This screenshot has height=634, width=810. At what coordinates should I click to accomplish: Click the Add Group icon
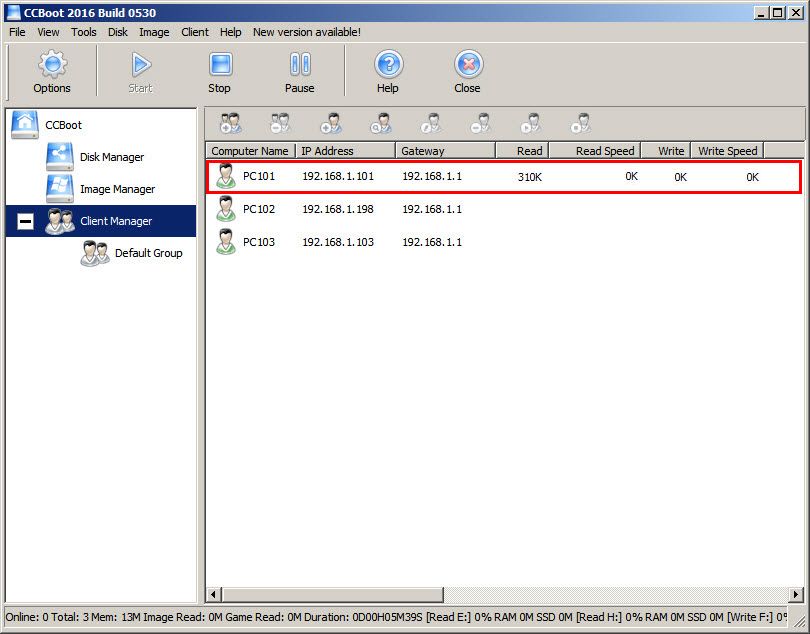[x=231, y=124]
